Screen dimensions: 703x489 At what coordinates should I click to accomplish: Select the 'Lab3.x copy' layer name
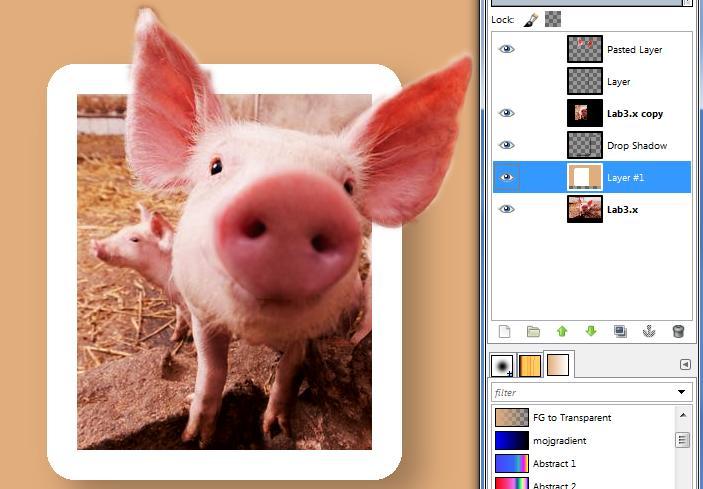click(635, 114)
